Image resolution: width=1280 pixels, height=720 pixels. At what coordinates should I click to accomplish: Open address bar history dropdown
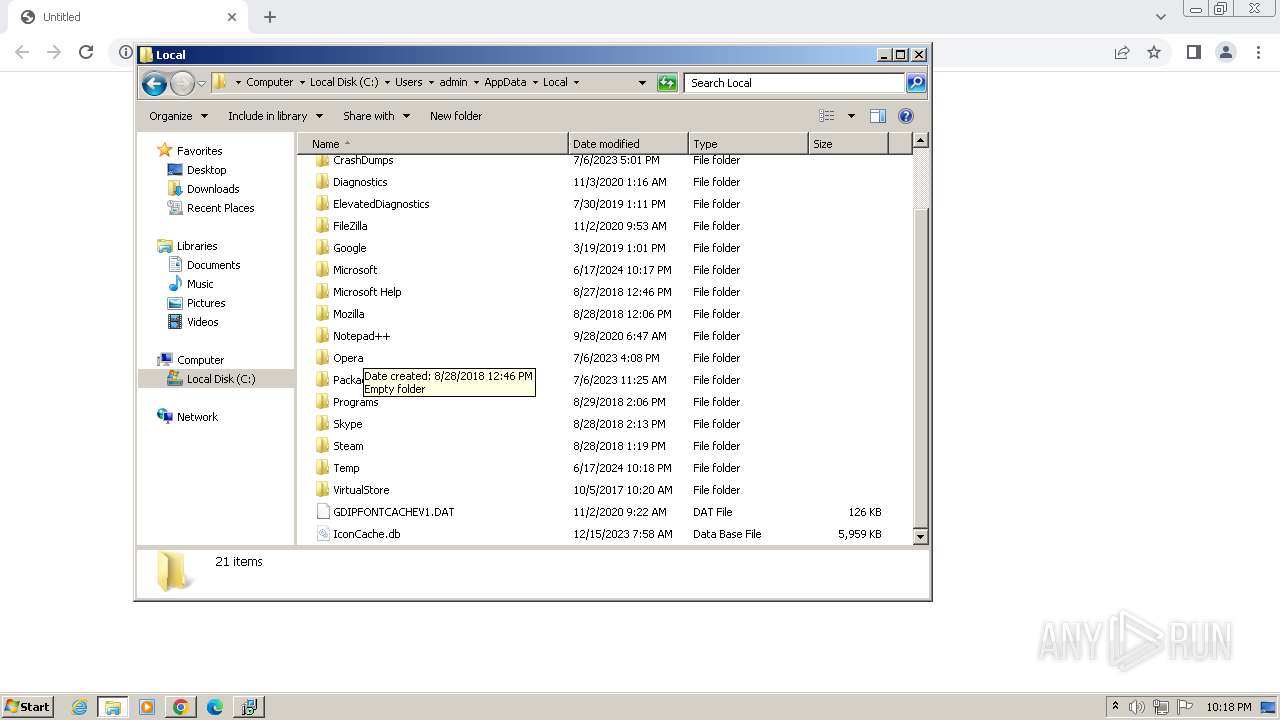tap(642, 83)
